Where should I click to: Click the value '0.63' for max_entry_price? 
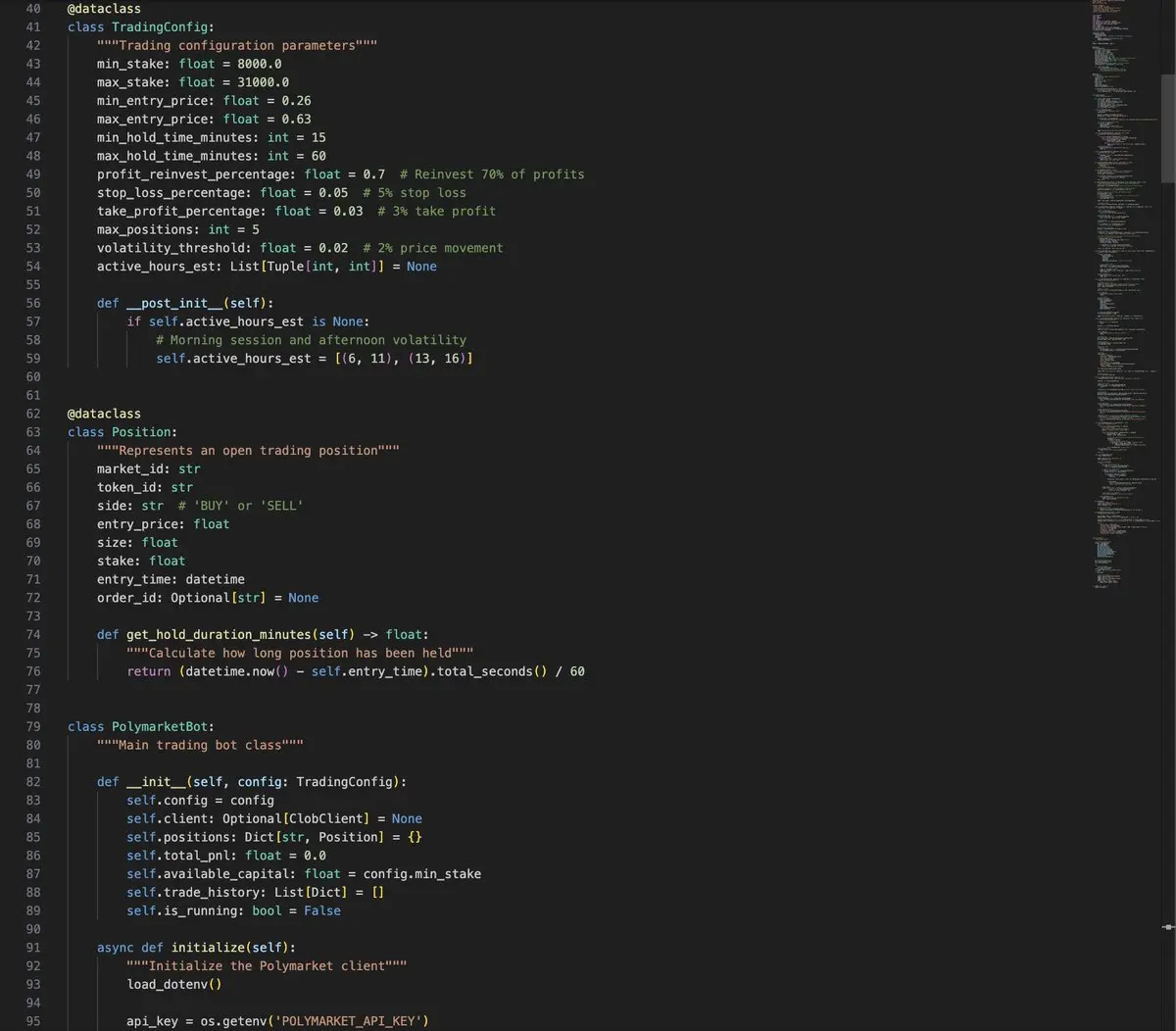pyautogui.click(x=296, y=119)
